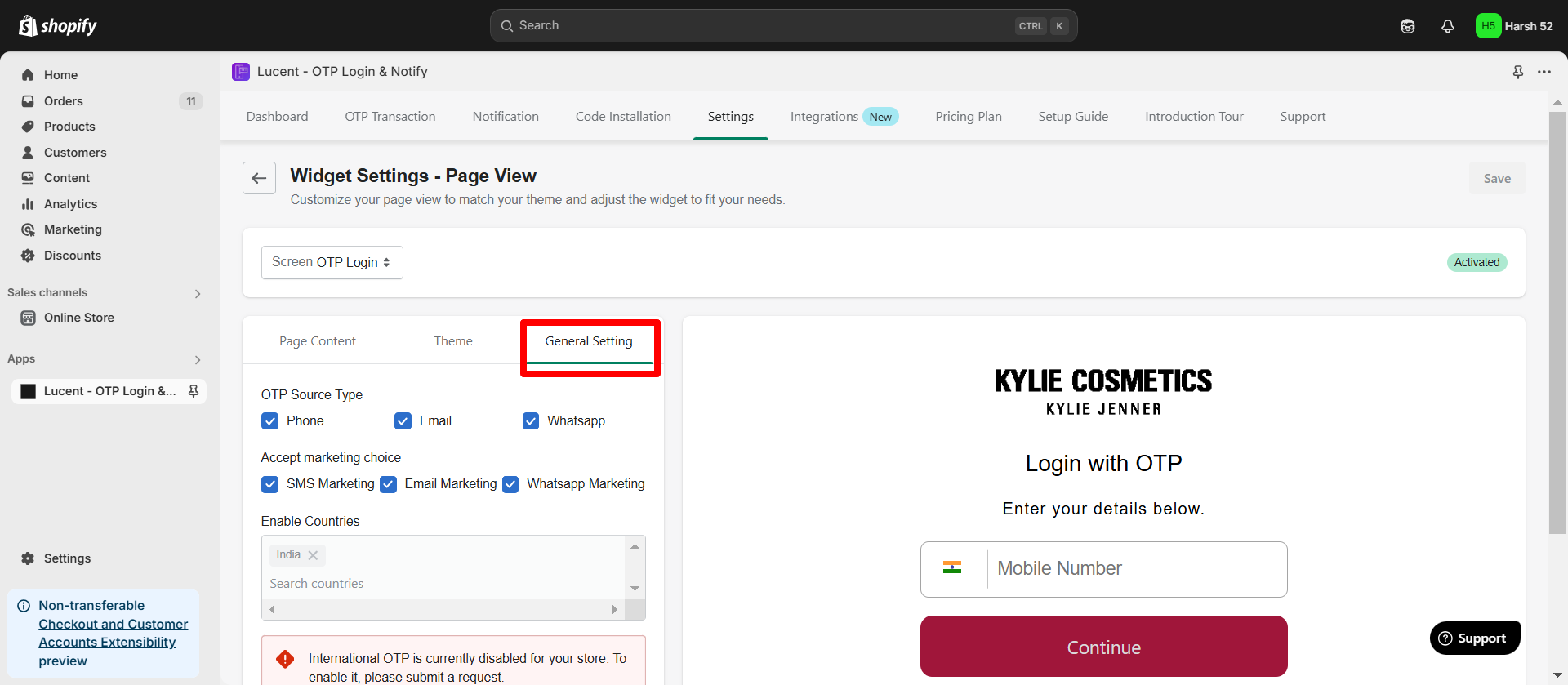
Task: Open the Code Installation tab
Action: point(623,117)
